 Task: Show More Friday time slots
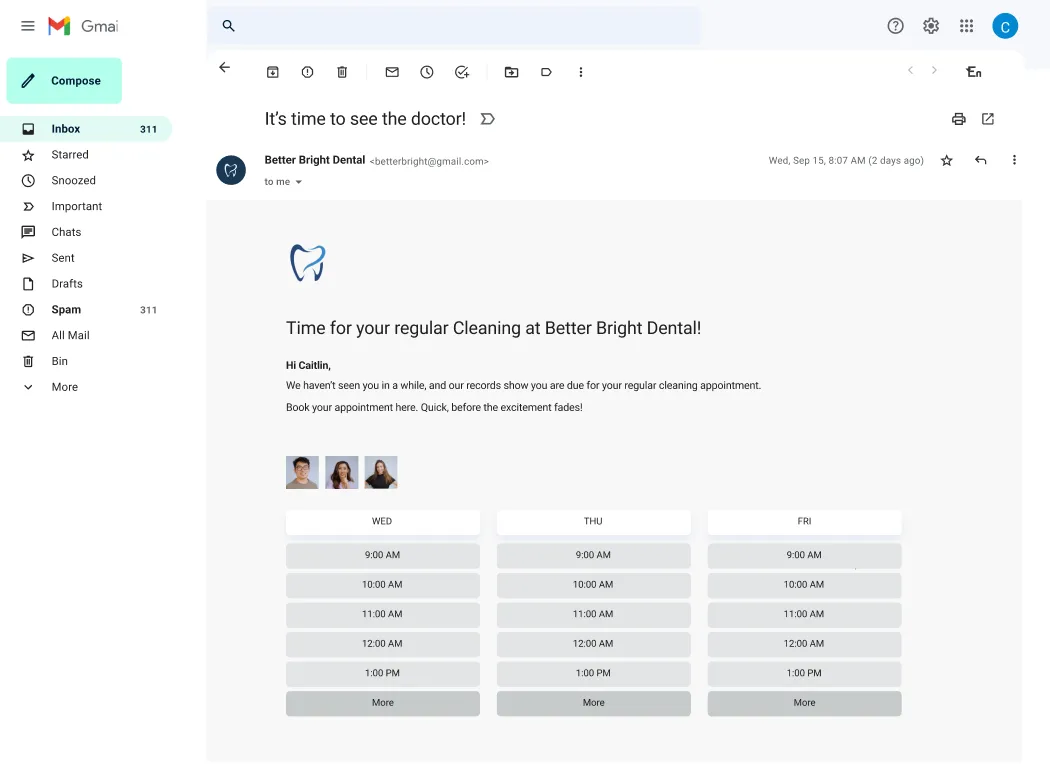804,703
